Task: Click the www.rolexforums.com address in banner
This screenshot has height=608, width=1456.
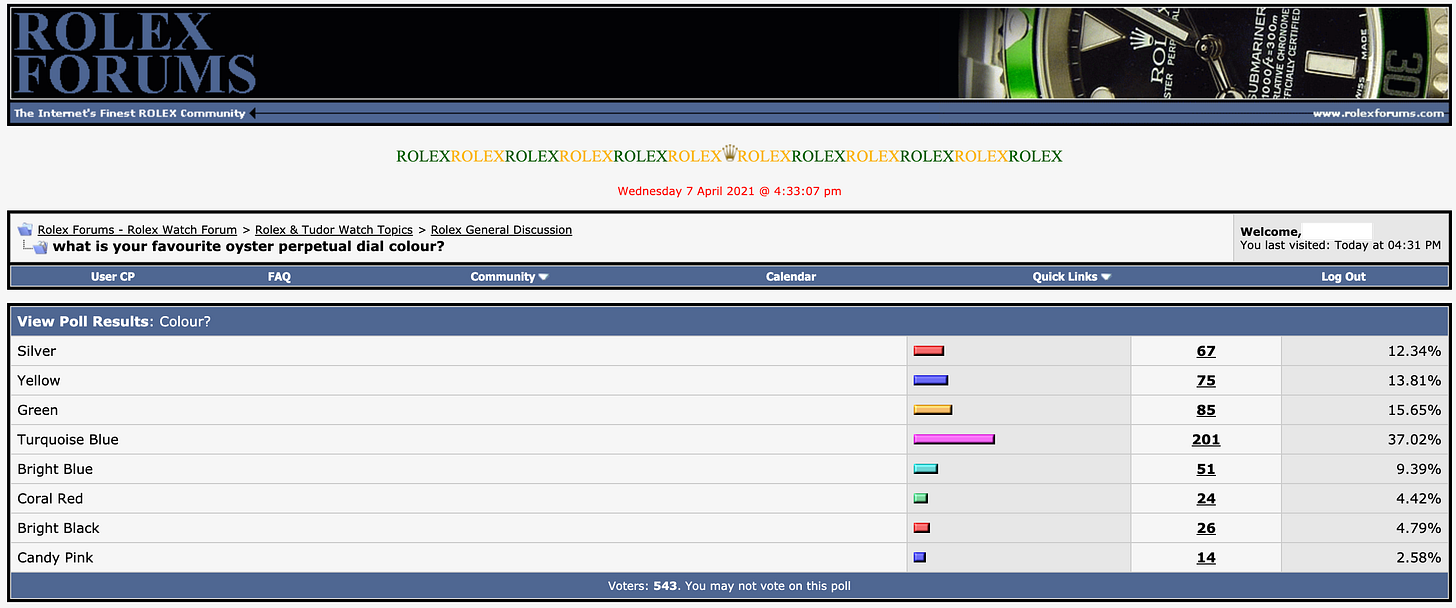Action: click(1378, 114)
